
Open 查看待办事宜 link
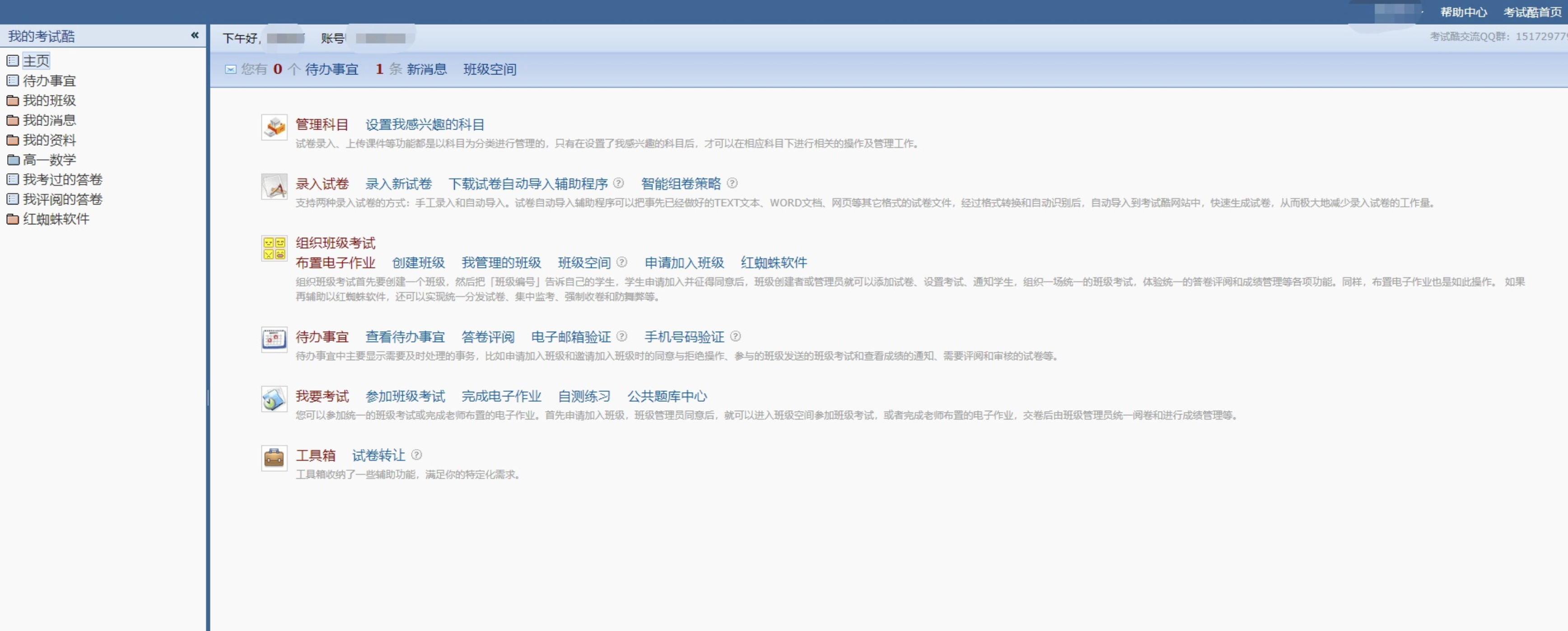(x=405, y=337)
